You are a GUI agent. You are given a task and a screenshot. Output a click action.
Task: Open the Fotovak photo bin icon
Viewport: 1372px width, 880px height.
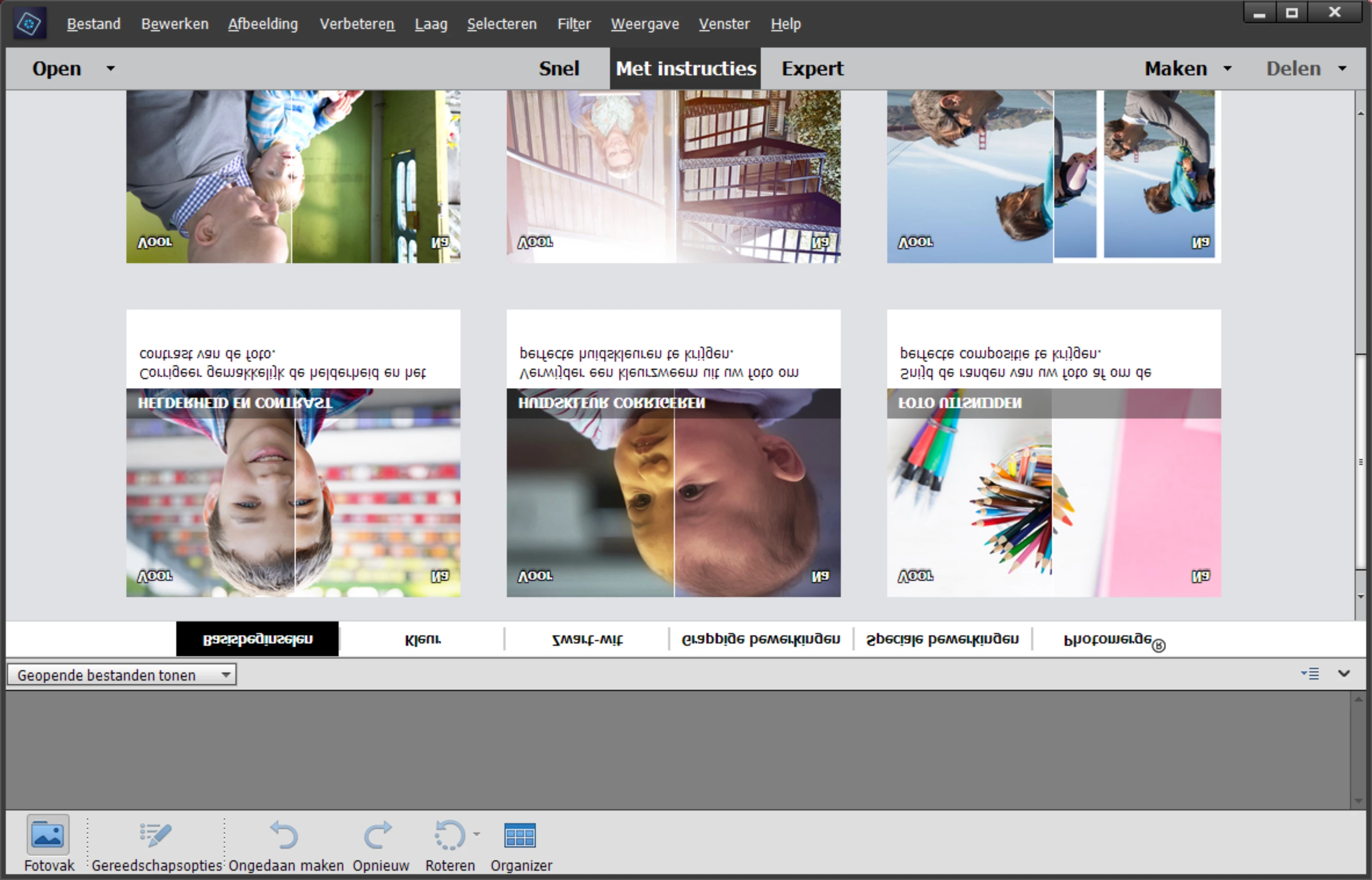pyautogui.click(x=48, y=835)
